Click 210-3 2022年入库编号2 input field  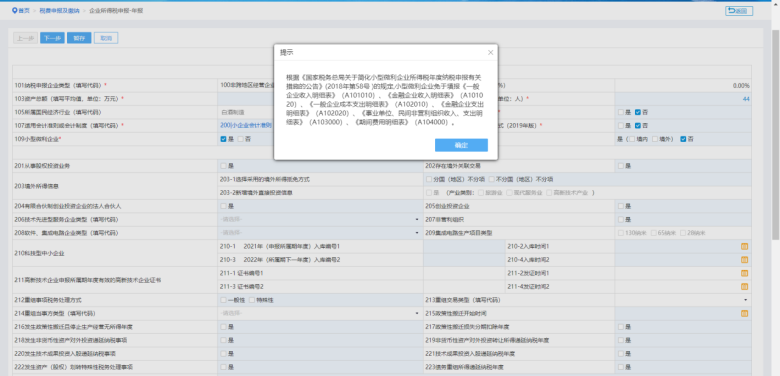click(x=464, y=260)
